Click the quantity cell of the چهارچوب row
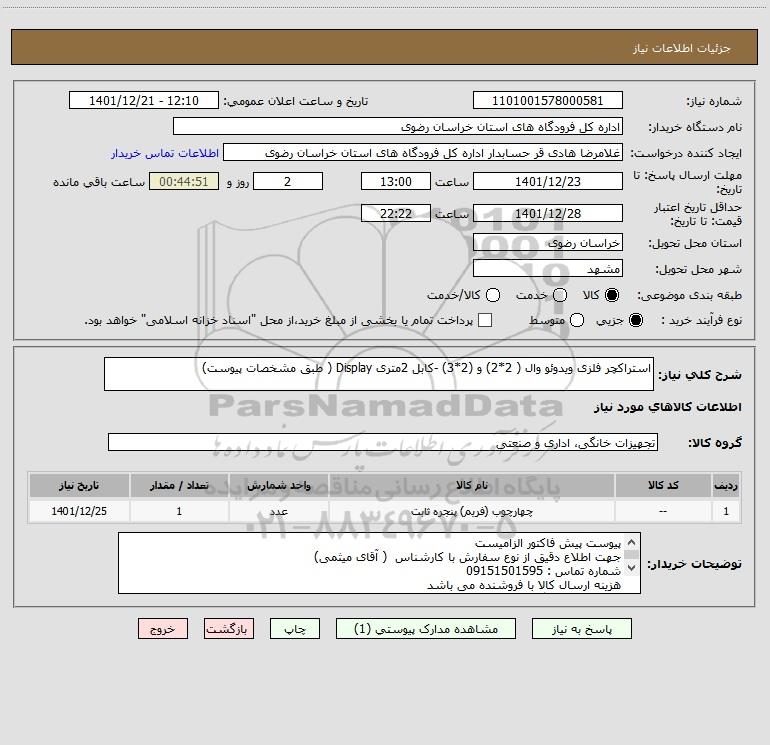Image resolution: width=770 pixels, height=745 pixels. [x=179, y=511]
